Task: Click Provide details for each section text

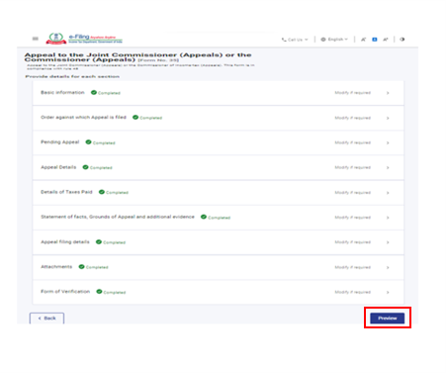Action: (72, 76)
